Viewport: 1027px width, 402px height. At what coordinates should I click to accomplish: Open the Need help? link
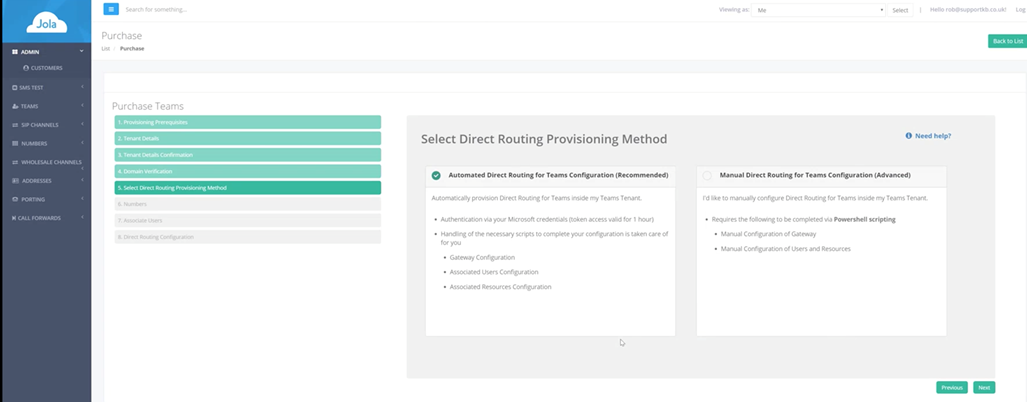tap(933, 136)
